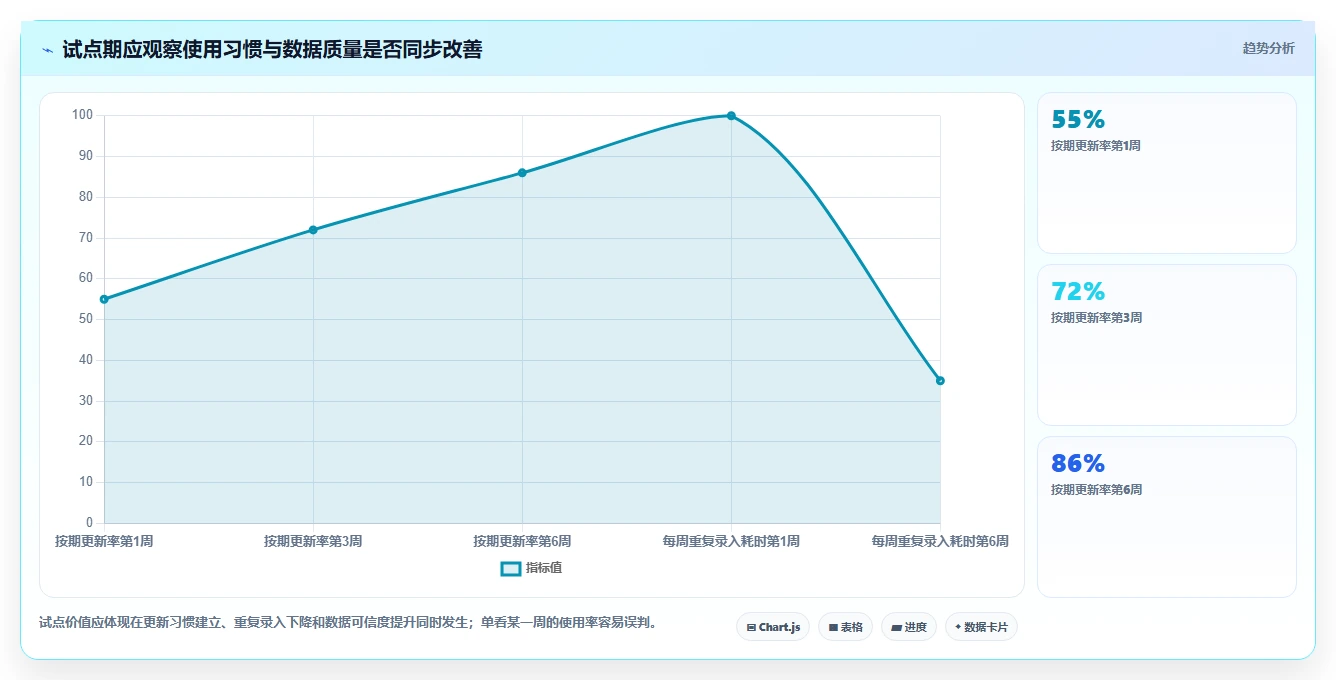Click the card caption 按期更新率第3周 under 72%
This screenshot has width=1336, height=680.
coord(1096,318)
